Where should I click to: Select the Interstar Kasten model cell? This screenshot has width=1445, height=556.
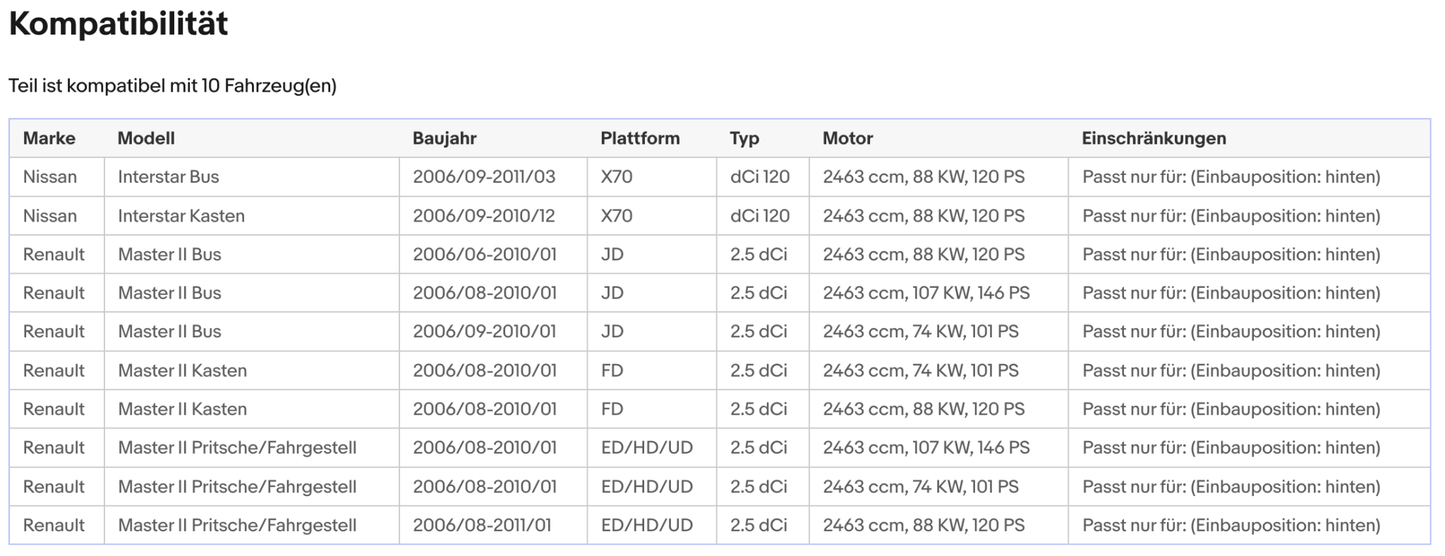click(181, 216)
